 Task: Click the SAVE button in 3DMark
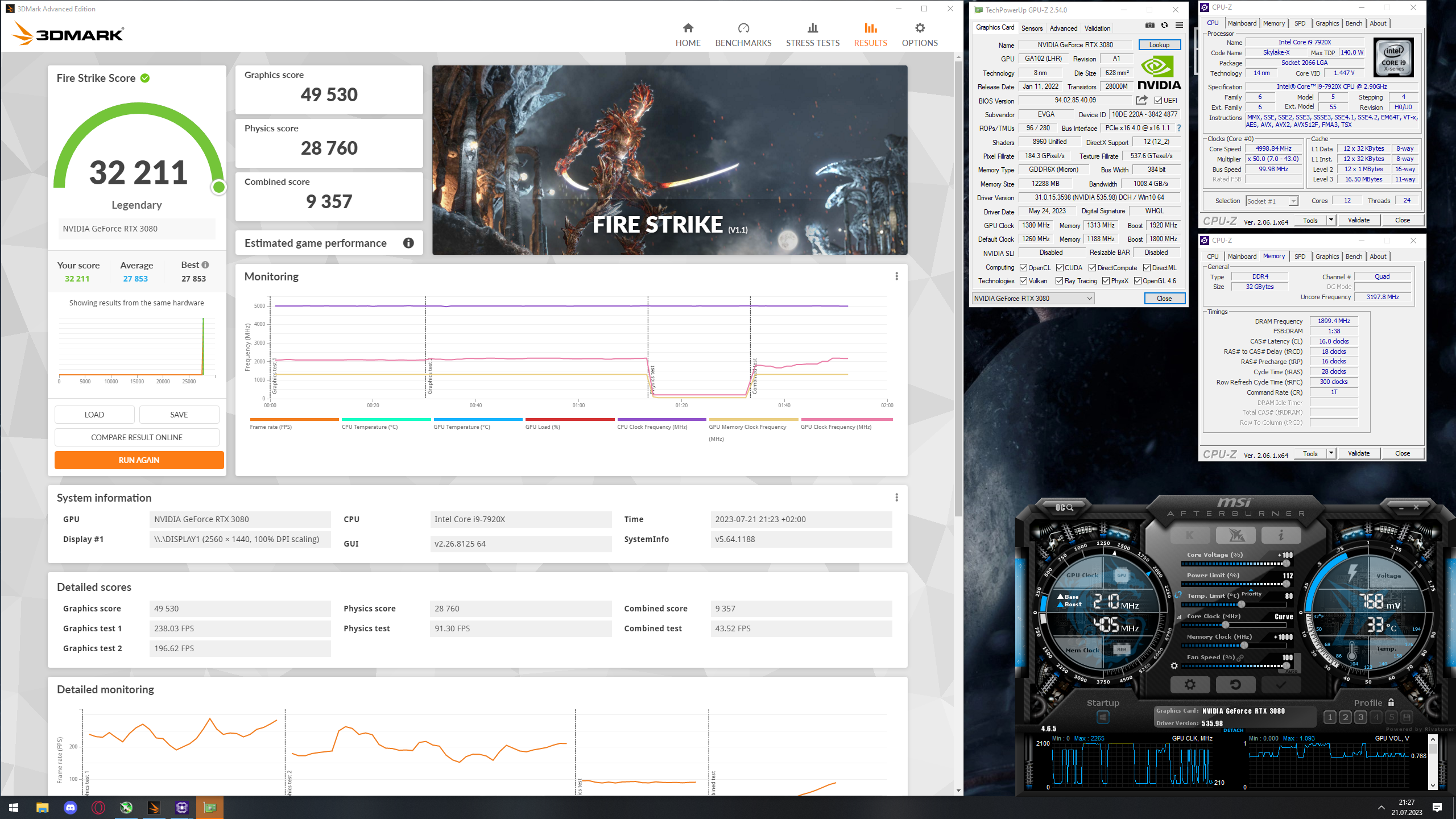coord(179,415)
